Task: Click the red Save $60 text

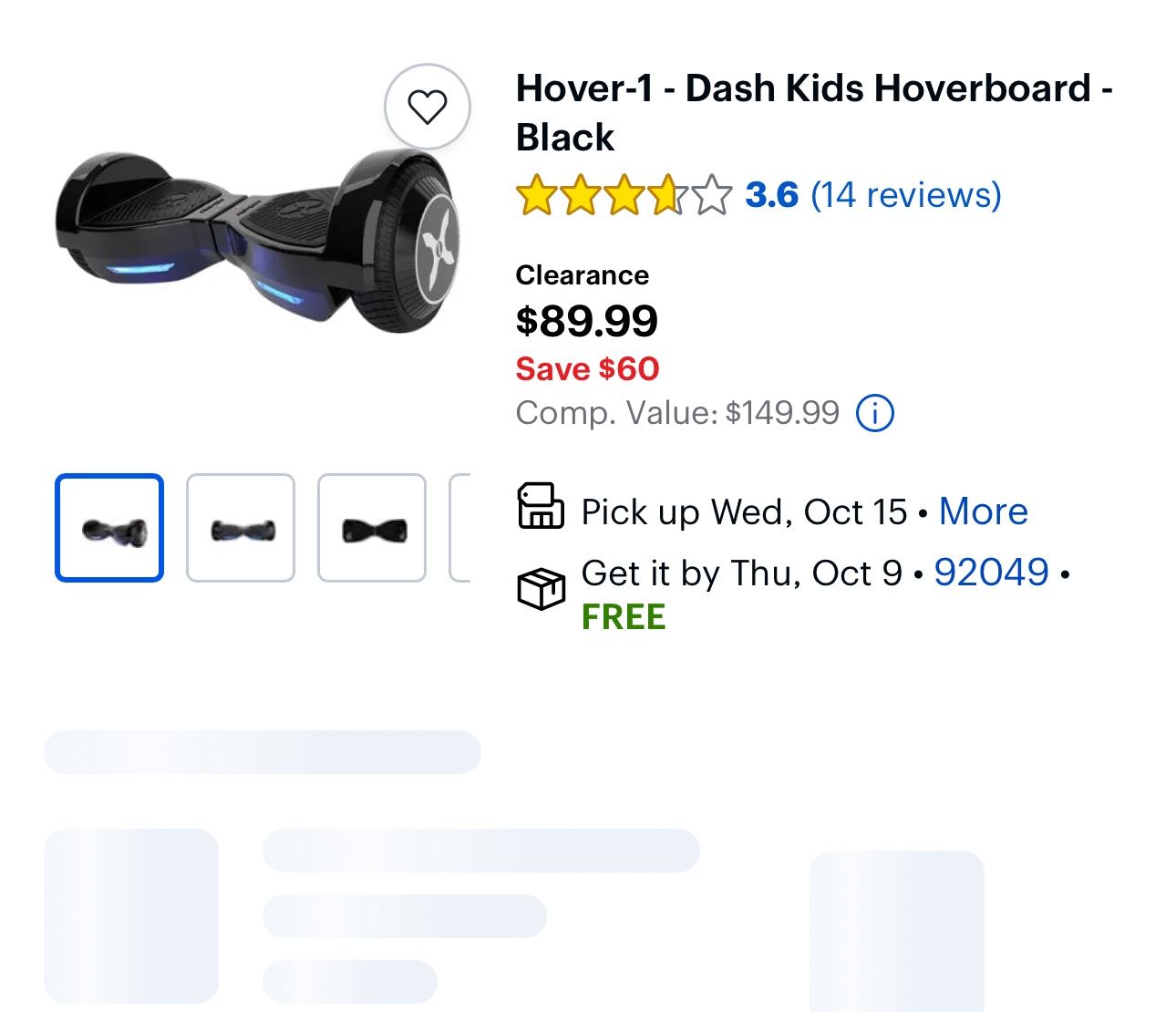Action: click(587, 369)
